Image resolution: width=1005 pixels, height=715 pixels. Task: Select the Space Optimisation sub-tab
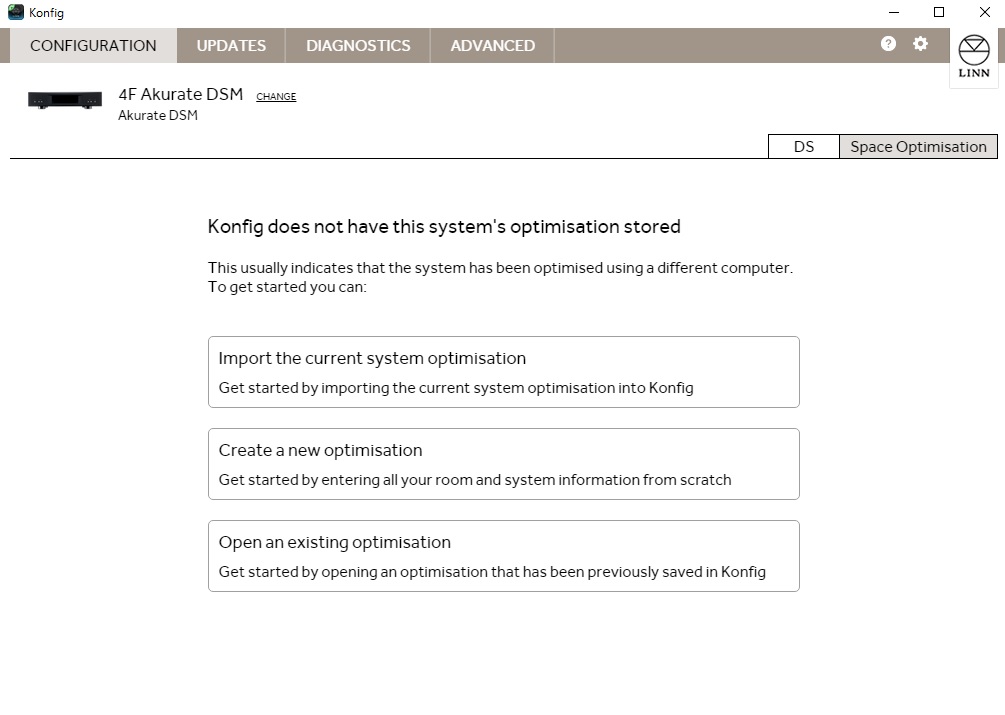click(918, 147)
